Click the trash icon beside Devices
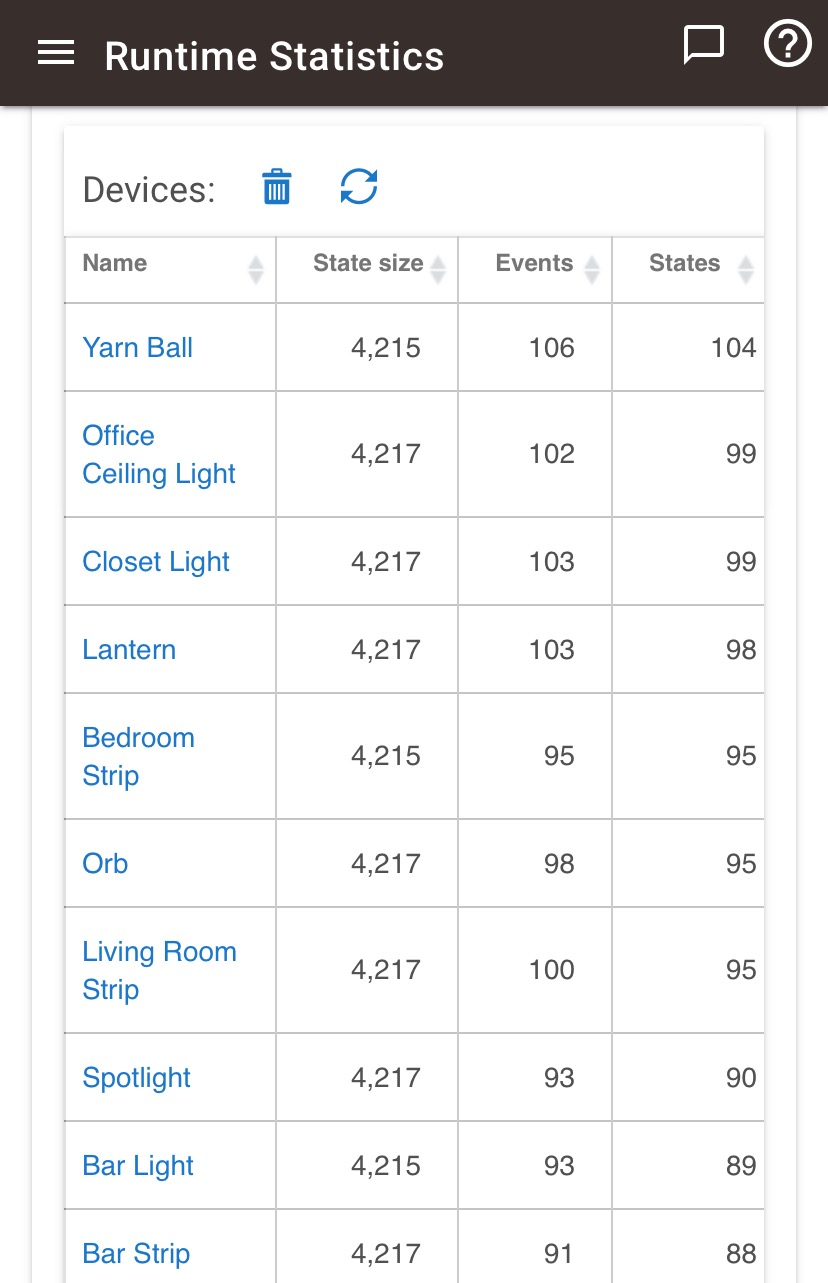Image resolution: width=828 pixels, height=1283 pixels. (x=277, y=187)
